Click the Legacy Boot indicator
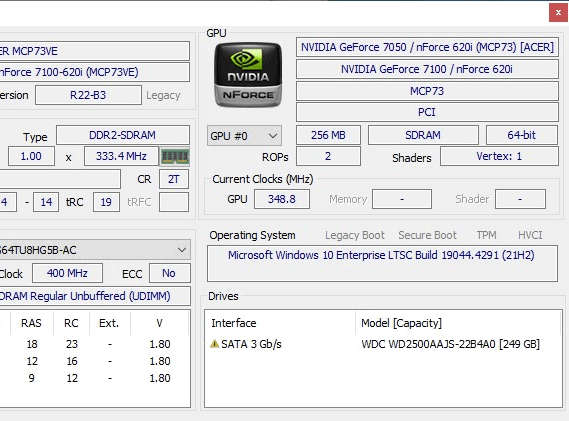Screen dimensions: 569x421 coord(355,235)
